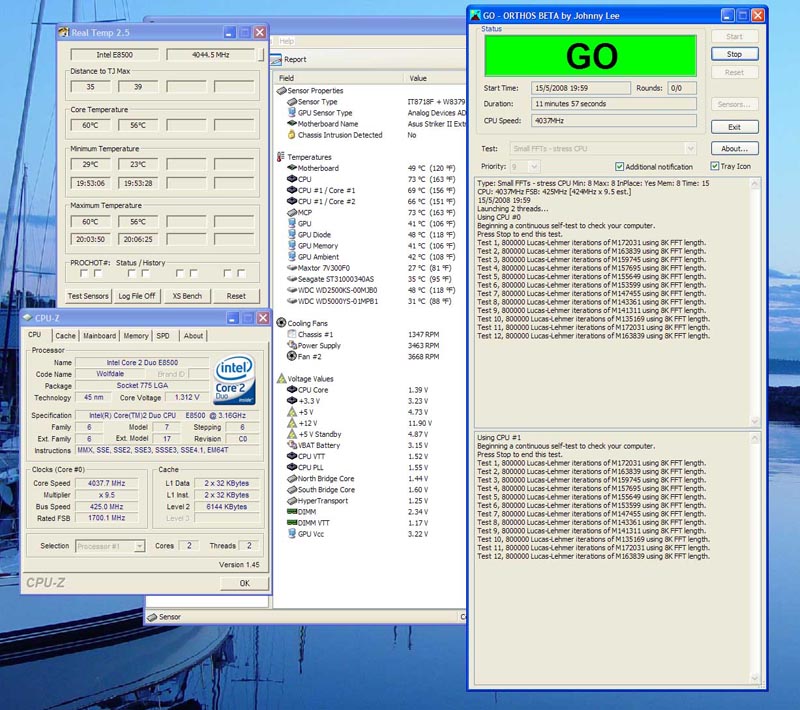Open the Processor #1 selection dropdown
This screenshot has width=800, height=710.
139,546
